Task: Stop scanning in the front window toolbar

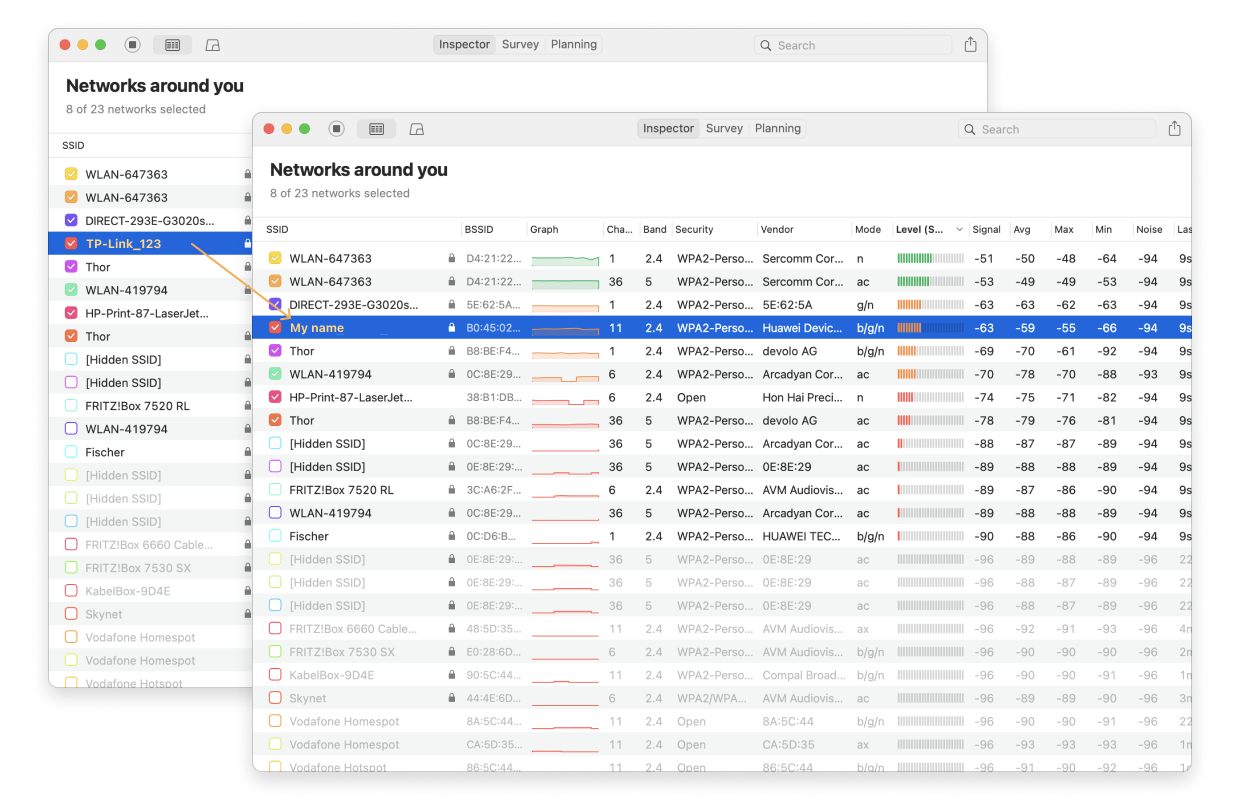Action: tap(337, 129)
